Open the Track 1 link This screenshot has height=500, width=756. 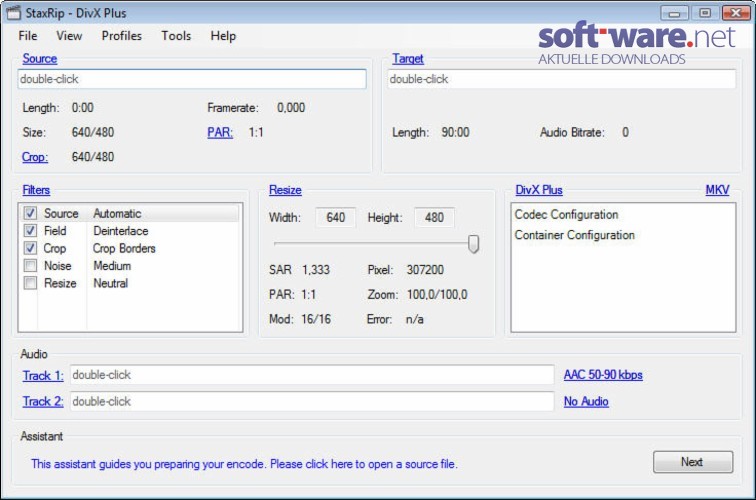point(43,376)
